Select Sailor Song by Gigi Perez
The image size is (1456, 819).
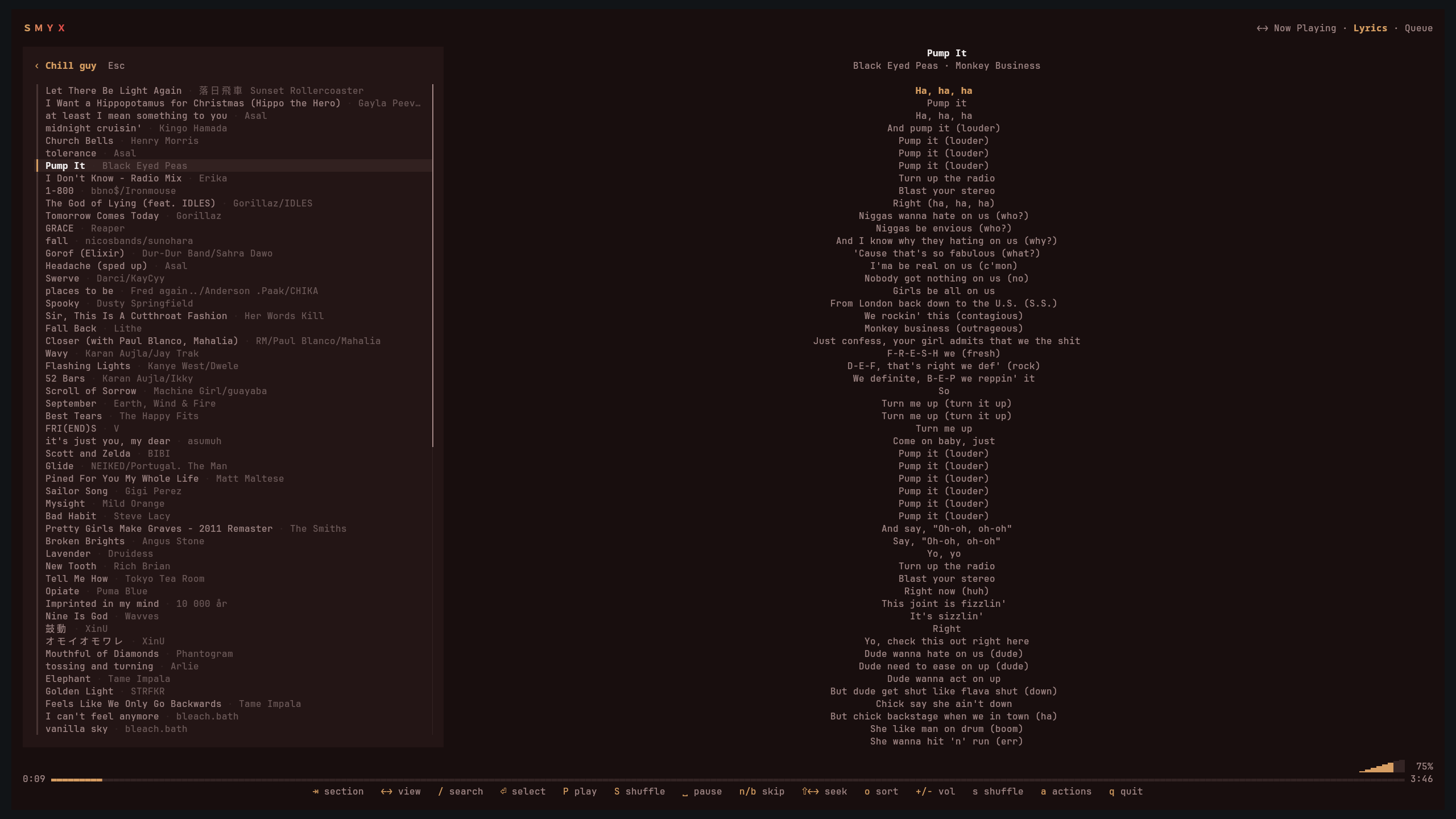point(234,491)
